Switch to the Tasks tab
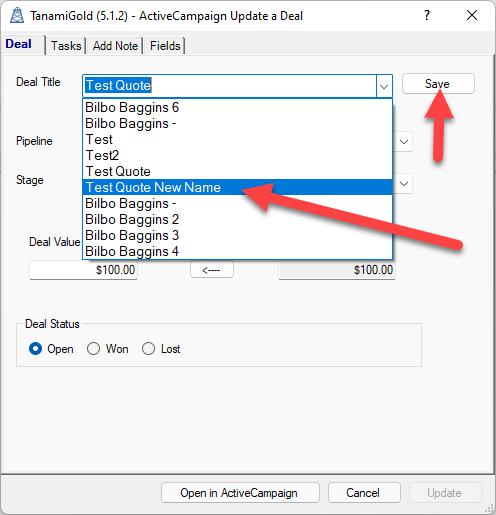 [x=66, y=46]
